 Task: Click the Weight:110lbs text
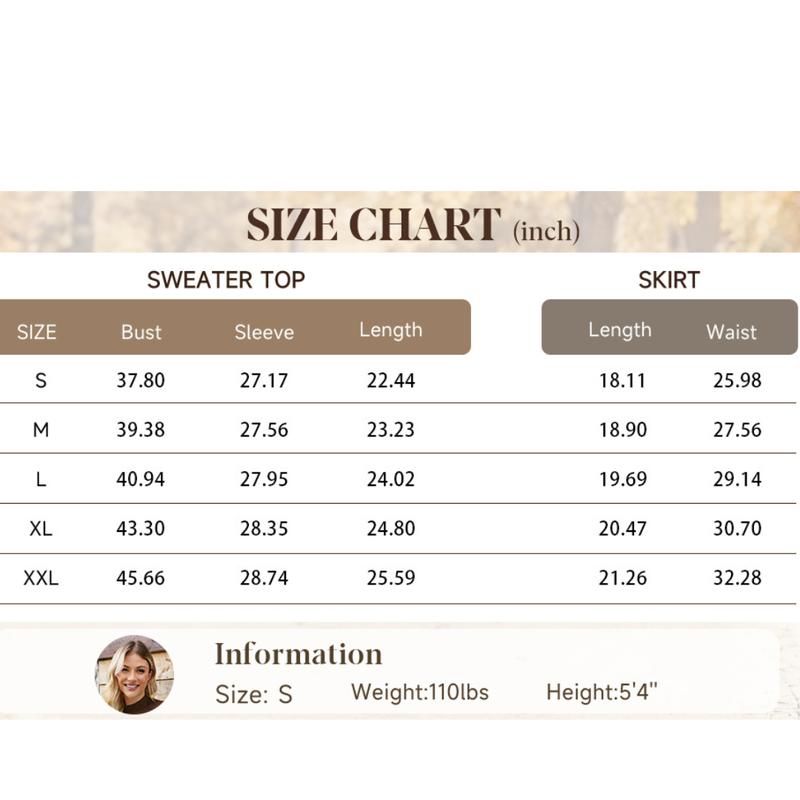pos(420,692)
